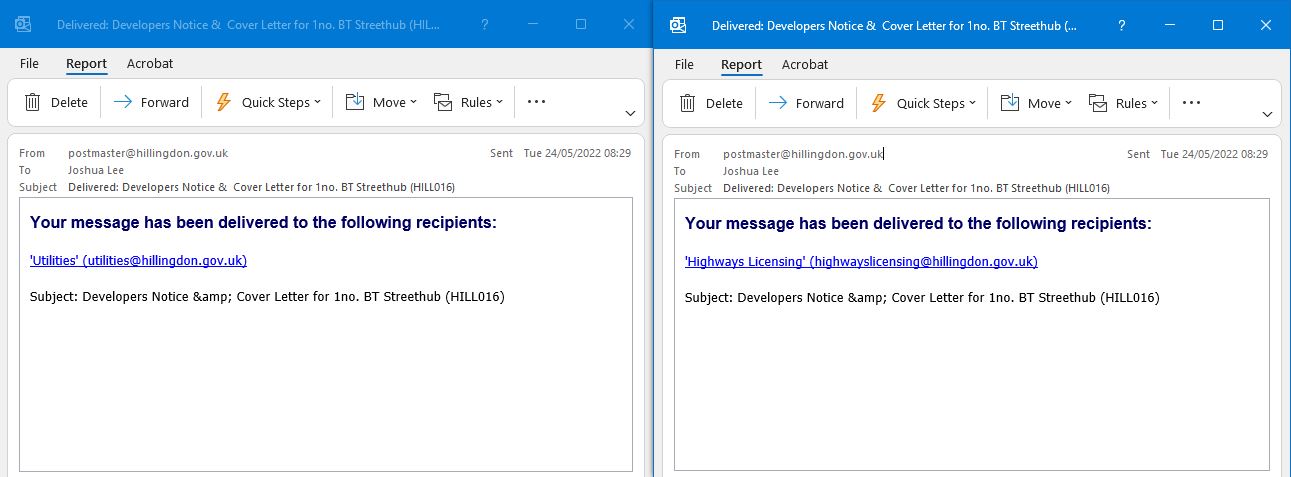
Task: Click the help question mark in left title bar
Action: click(485, 24)
